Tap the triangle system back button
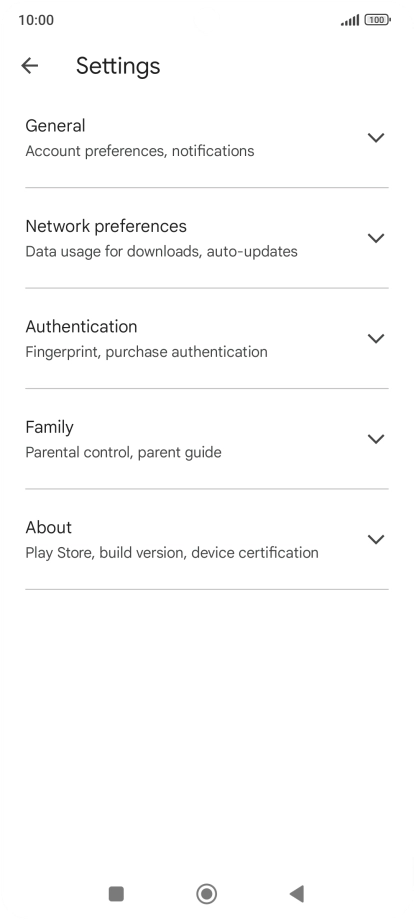414x920 pixels. point(297,894)
